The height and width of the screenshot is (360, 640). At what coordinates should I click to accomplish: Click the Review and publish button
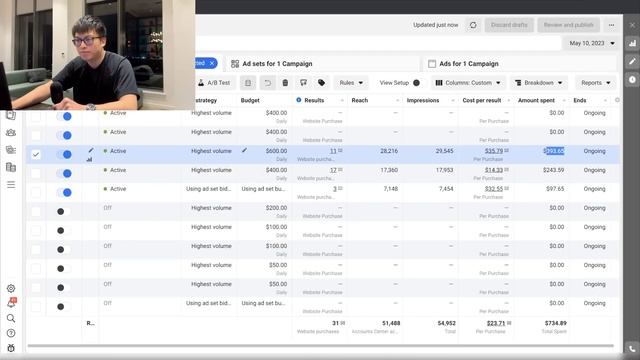click(x=569, y=25)
